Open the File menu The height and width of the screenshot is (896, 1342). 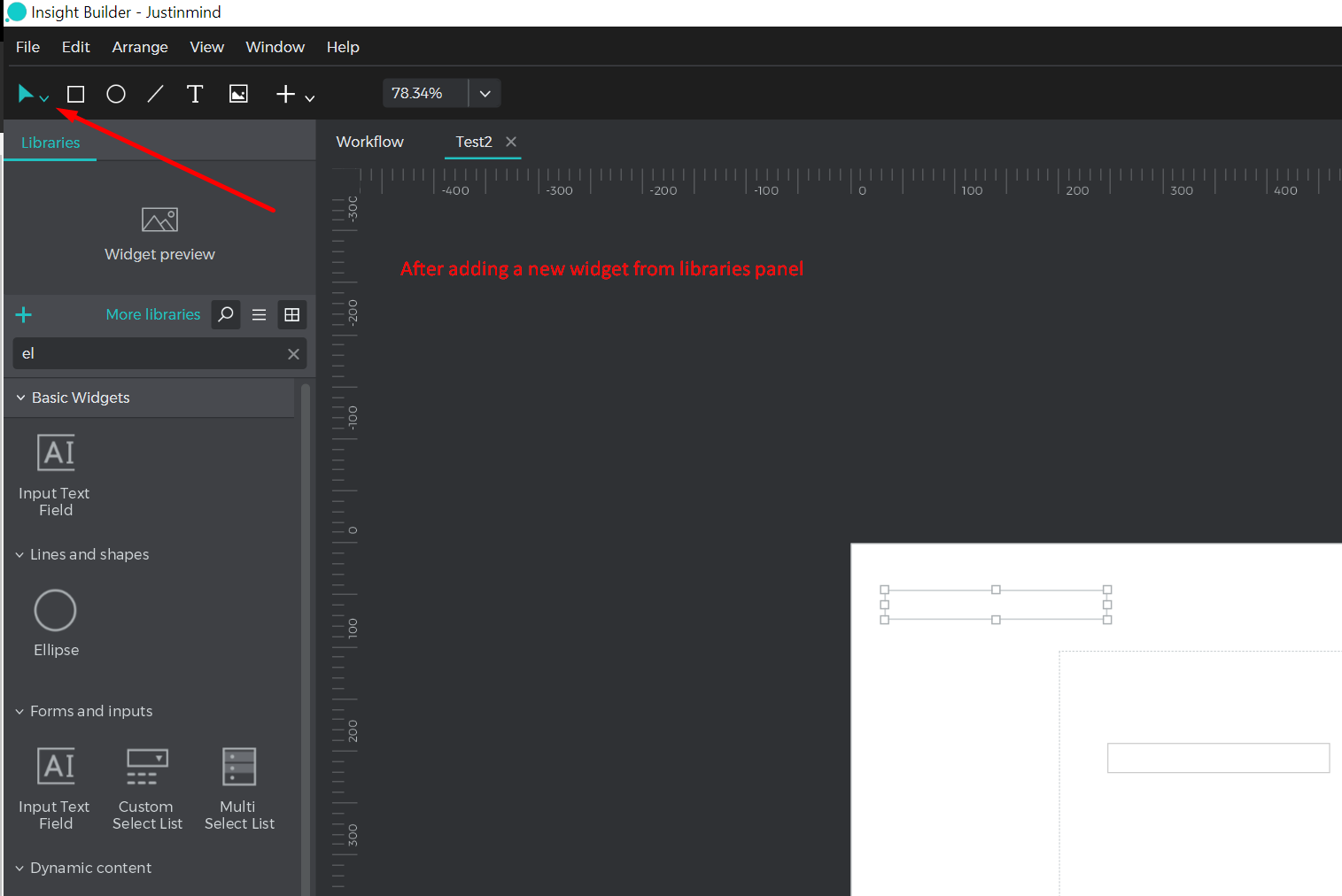click(x=27, y=47)
